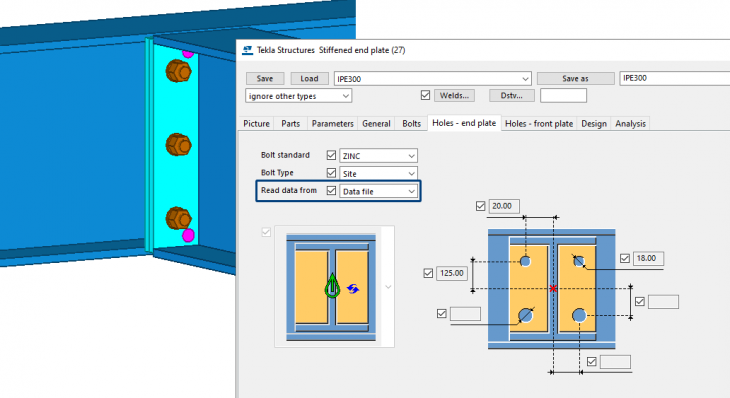The width and height of the screenshot is (730, 398).
Task: Click the Save button
Action: coord(264,78)
